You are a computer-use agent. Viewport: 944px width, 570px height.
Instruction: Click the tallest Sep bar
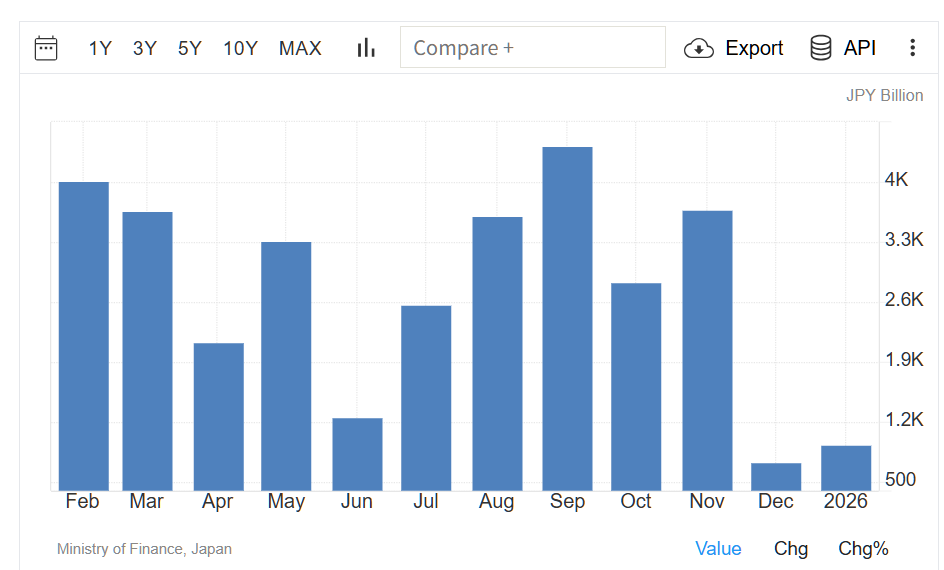click(567, 318)
